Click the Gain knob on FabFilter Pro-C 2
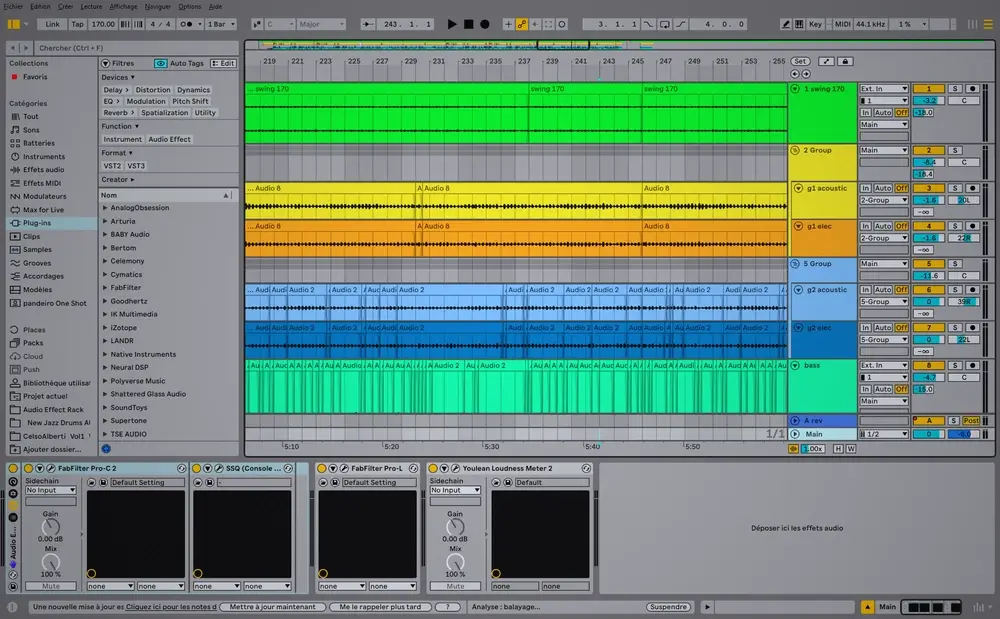This screenshot has width=1000, height=619. pyautogui.click(x=50, y=527)
